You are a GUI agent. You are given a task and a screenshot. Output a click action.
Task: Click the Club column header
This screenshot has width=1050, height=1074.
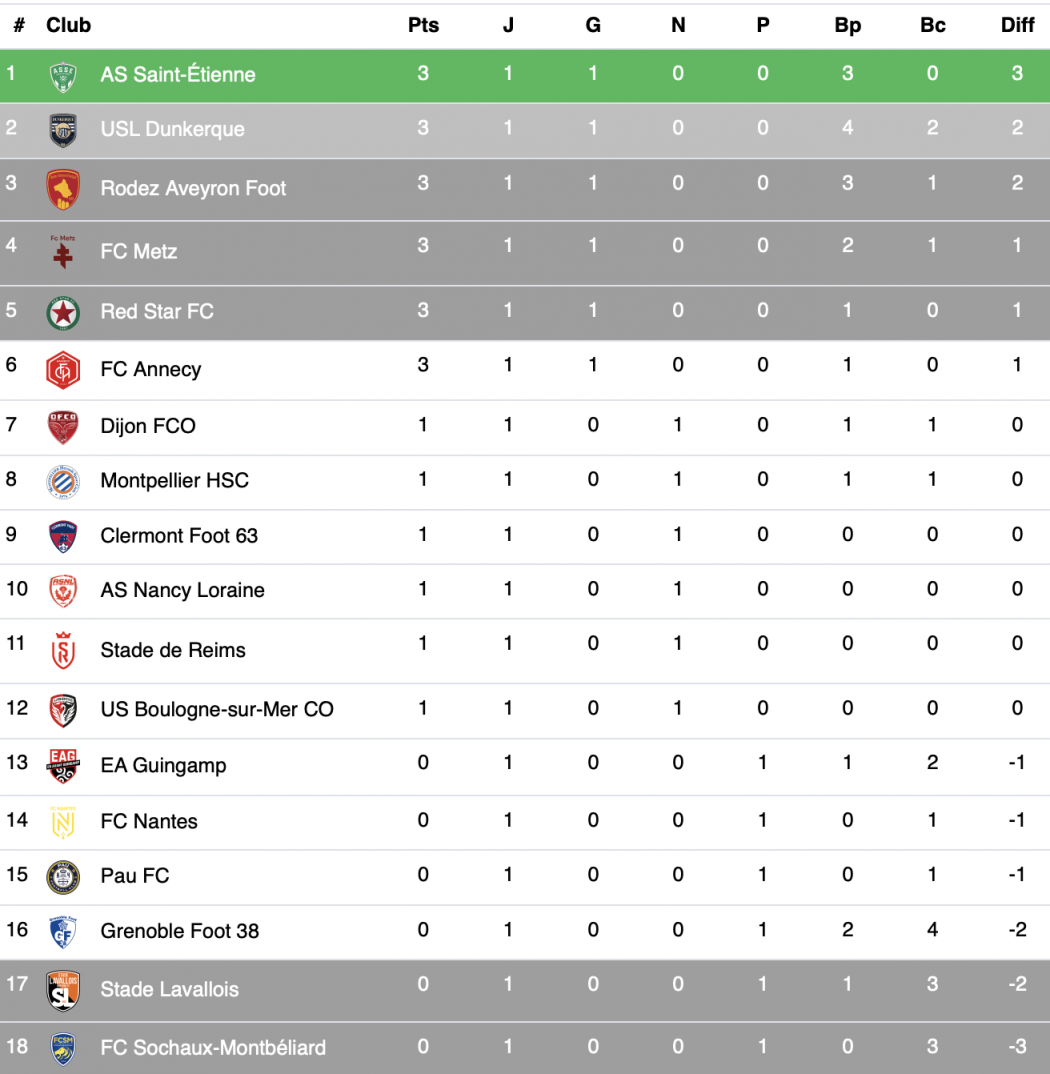click(68, 25)
